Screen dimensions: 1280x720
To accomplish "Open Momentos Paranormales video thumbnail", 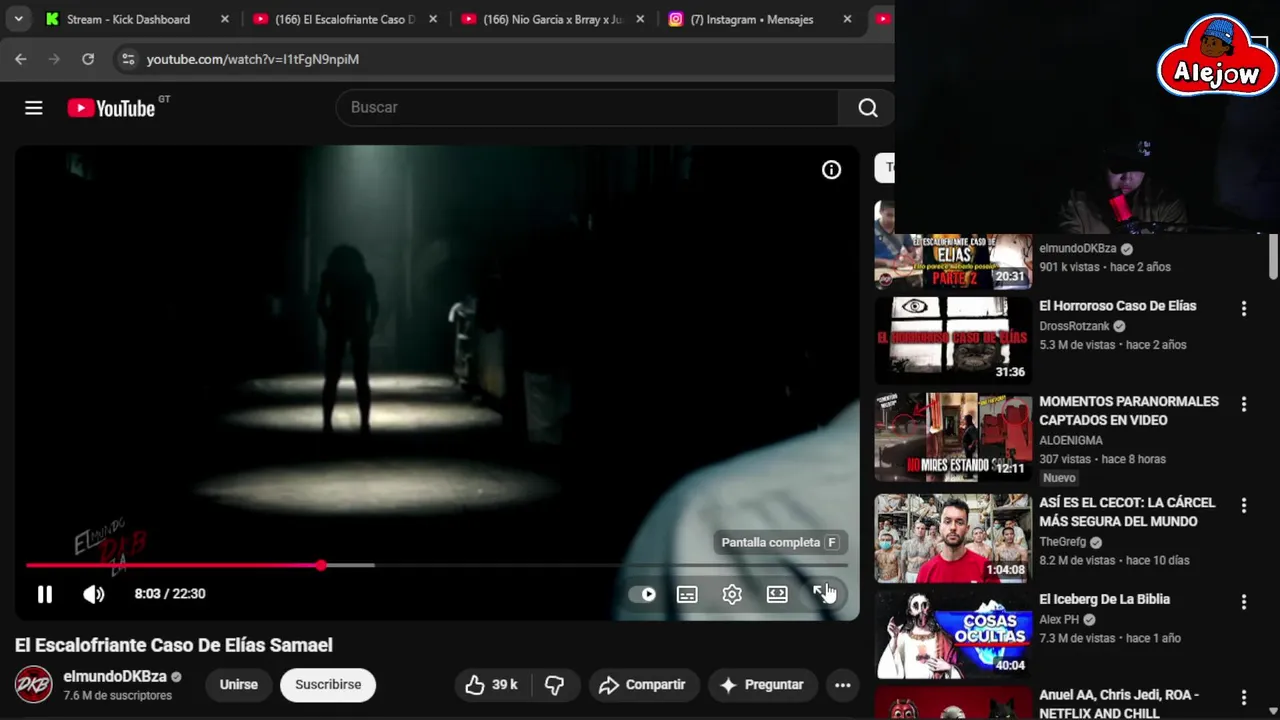I will coord(953,437).
